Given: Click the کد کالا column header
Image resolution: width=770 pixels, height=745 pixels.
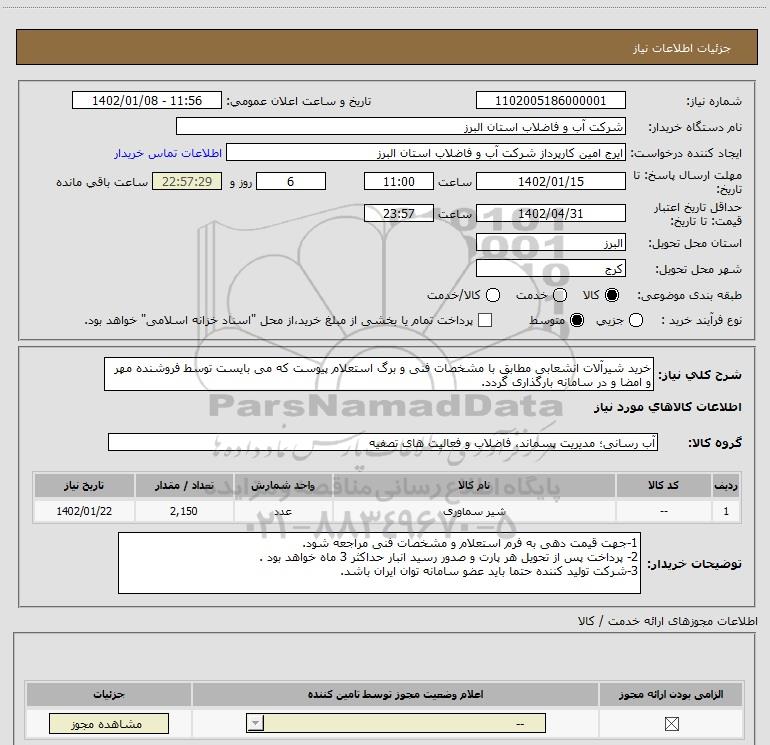Looking at the screenshot, I should [x=663, y=485].
